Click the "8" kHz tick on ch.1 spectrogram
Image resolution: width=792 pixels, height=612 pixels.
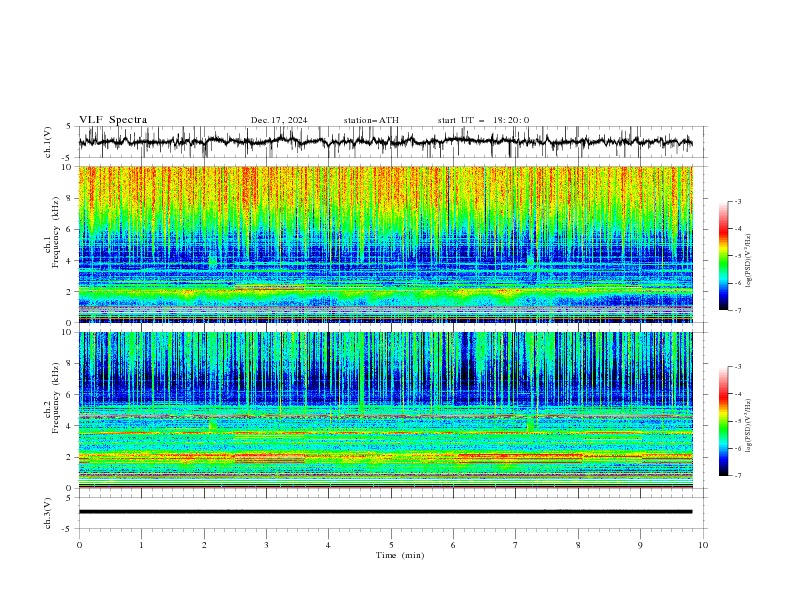click(x=71, y=198)
